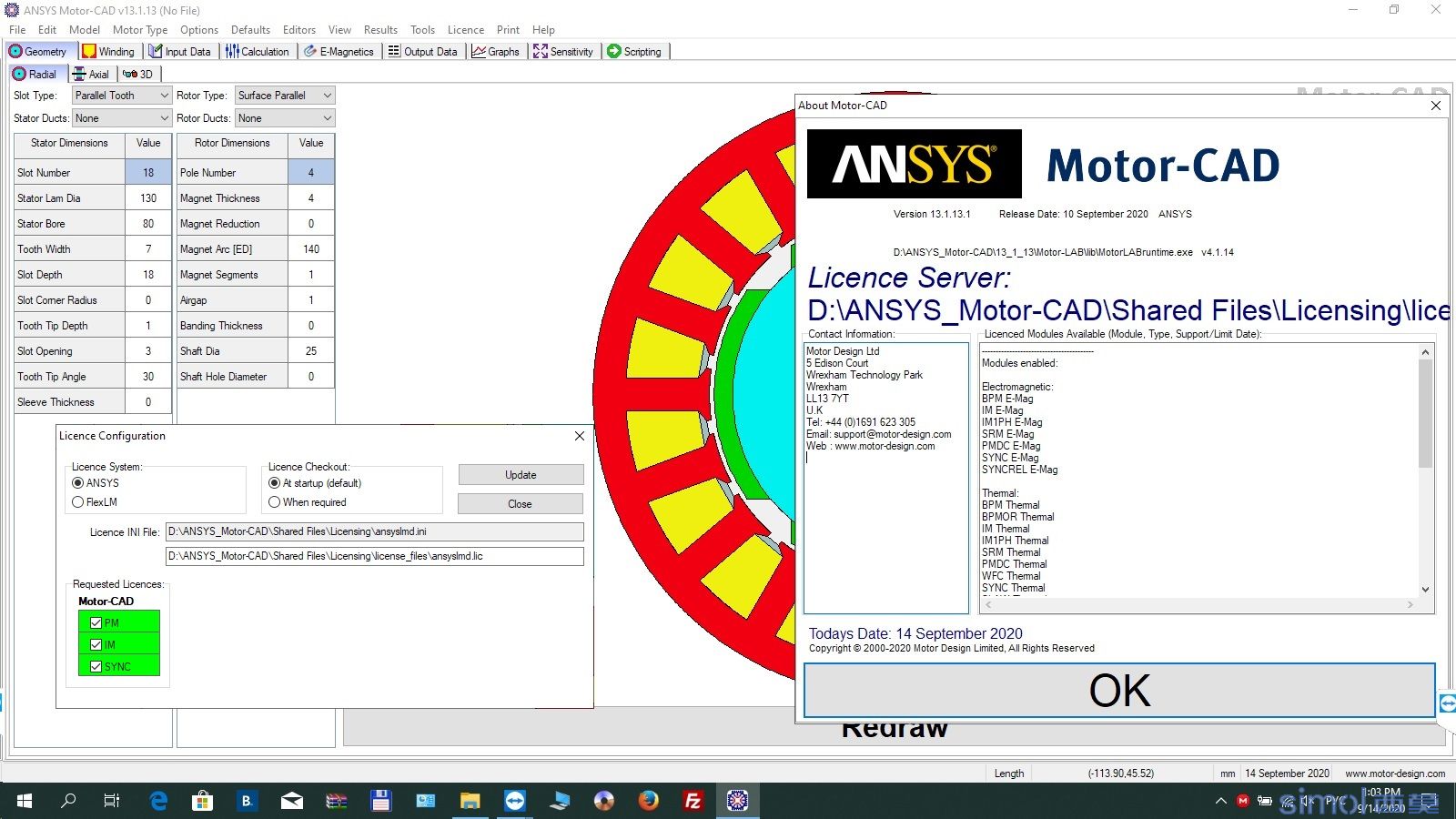Switch to the Input Data tab
The width and height of the screenshot is (1456, 819).
(x=180, y=52)
